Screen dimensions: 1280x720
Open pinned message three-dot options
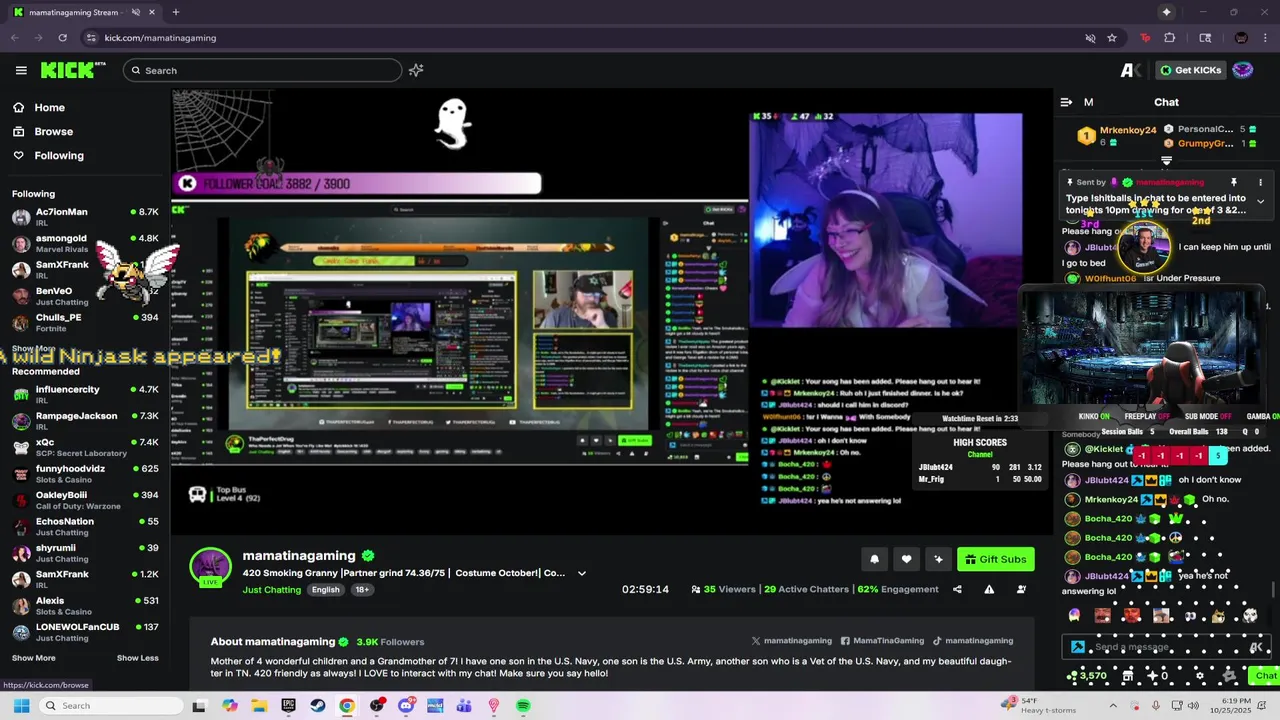1260,183
